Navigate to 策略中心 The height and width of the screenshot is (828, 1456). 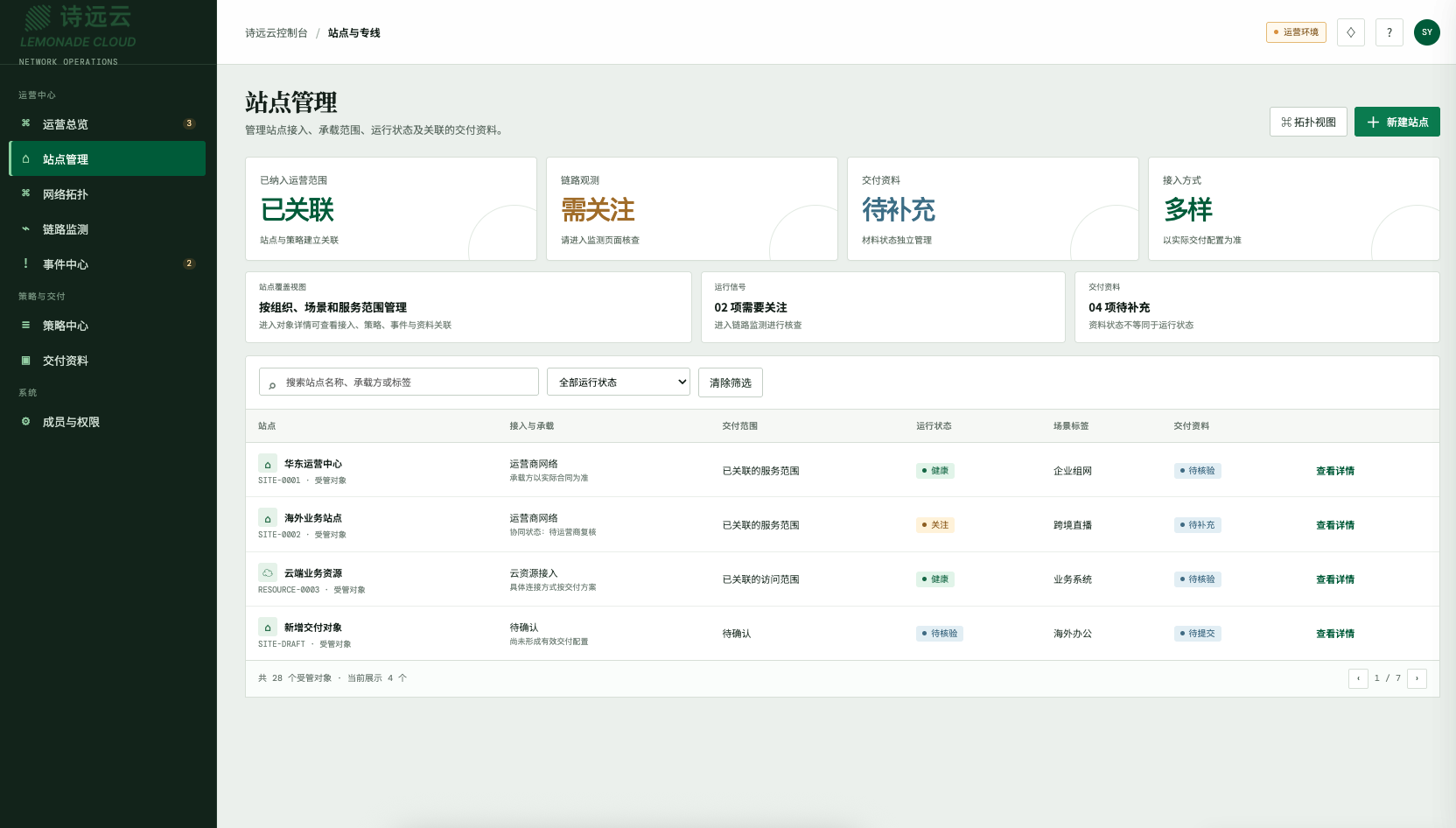pos(108,326)
